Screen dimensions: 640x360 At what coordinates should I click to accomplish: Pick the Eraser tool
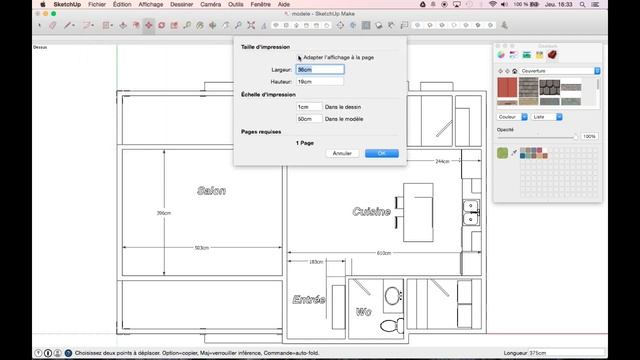click(53, 25)
